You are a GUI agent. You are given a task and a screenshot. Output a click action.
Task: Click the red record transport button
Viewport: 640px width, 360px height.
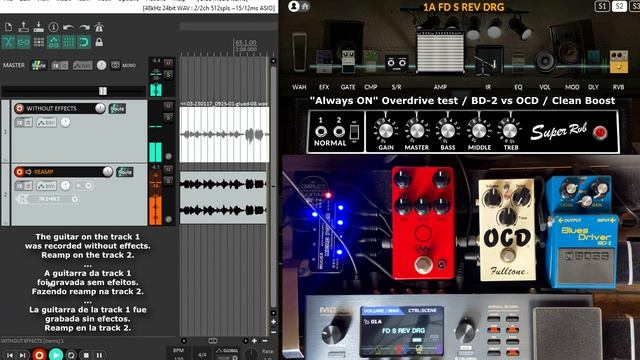click(x=39, y=355)
